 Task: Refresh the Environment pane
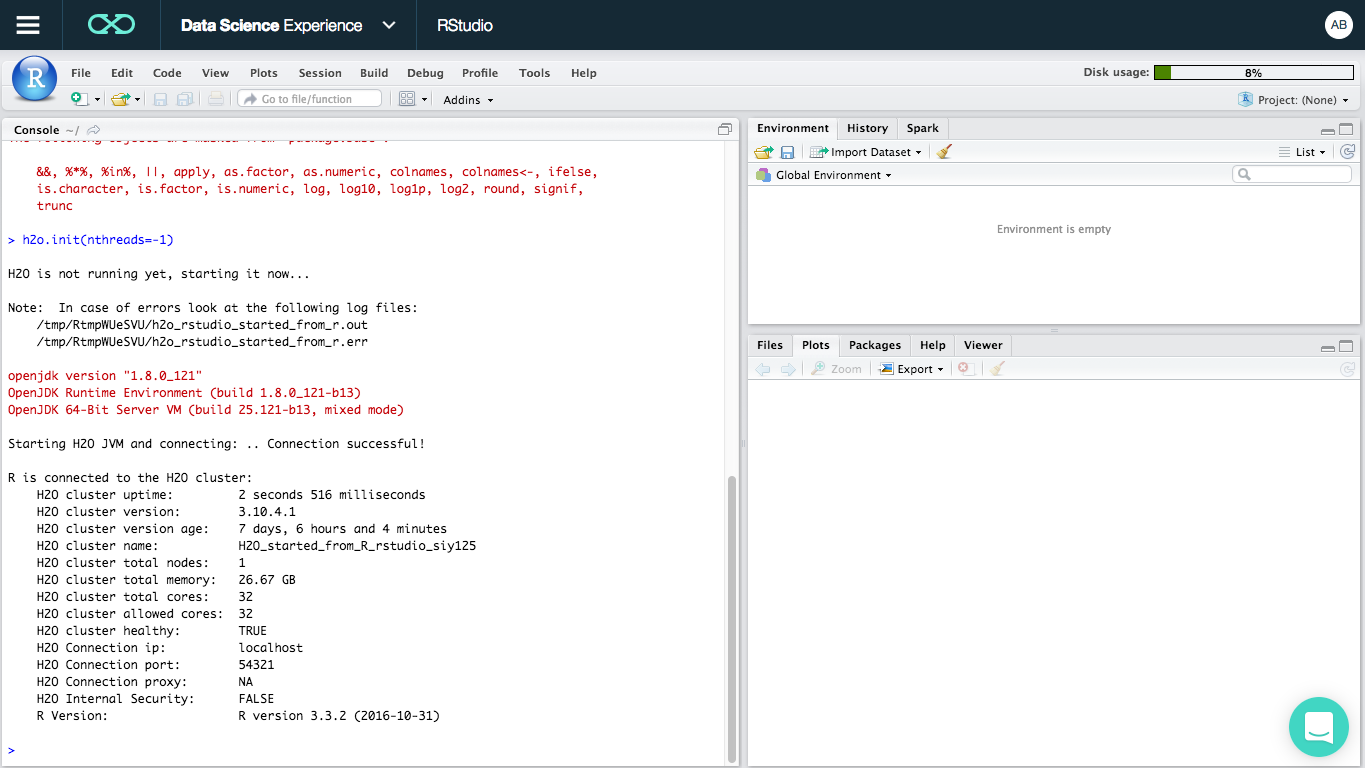(x=1347, y=152)
